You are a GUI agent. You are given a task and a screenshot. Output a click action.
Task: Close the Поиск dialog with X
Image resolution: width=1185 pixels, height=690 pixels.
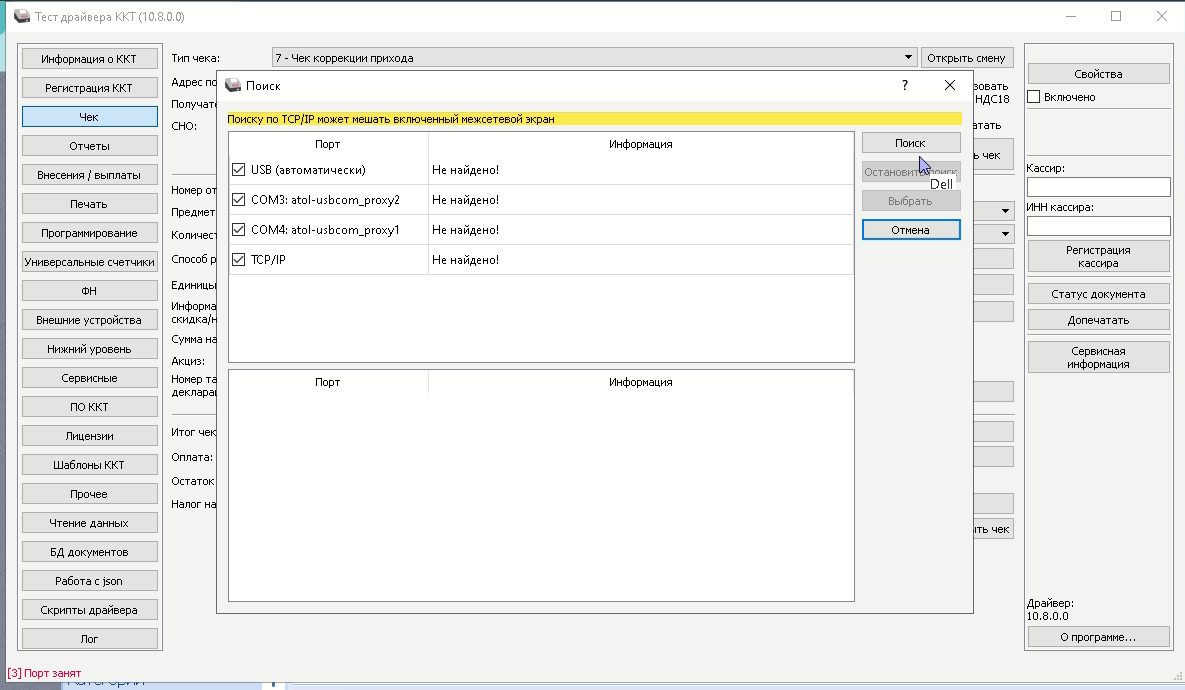click(950, 86)
